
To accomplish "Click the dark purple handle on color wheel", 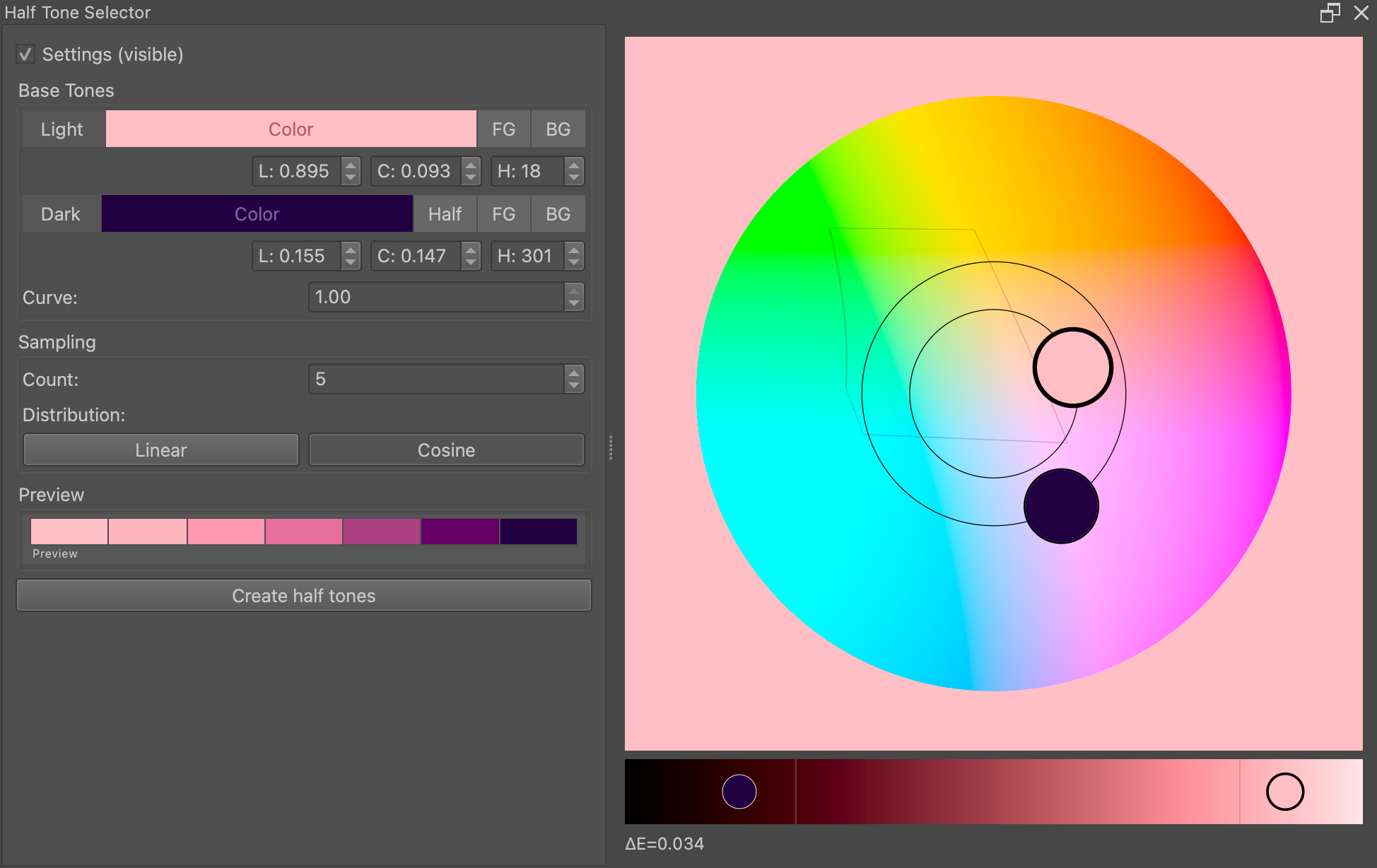I will (x=1060, y=506).
